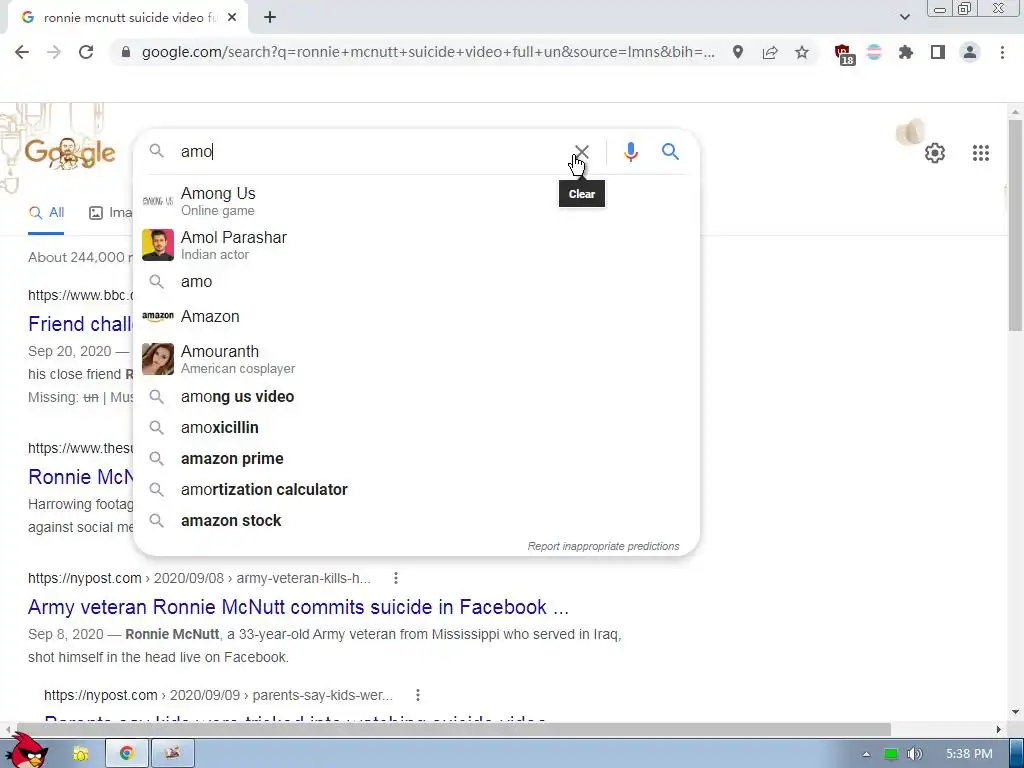Click the address bar URL

click(428, 52)
